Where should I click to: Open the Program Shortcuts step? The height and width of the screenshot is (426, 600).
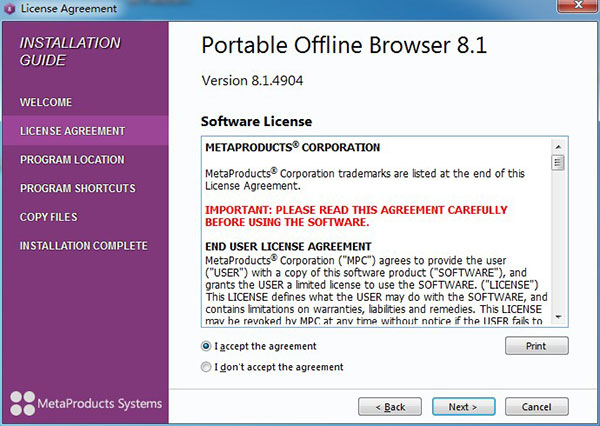[x=77, y=188]
